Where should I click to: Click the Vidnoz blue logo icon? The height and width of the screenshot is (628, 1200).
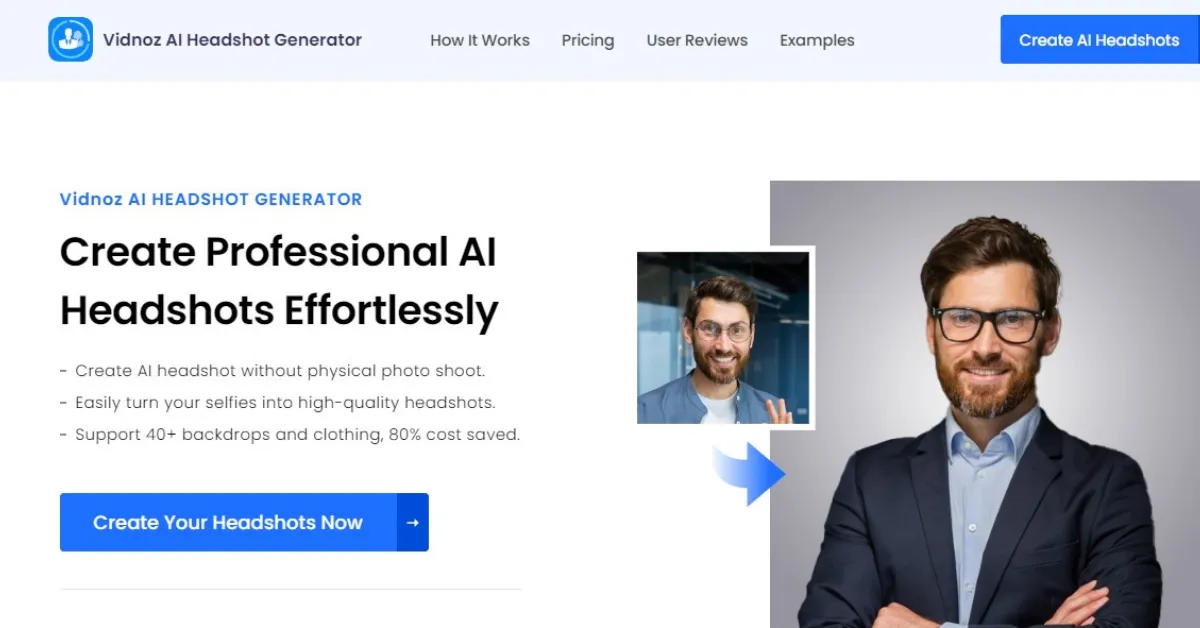click(x=71, y=40)
